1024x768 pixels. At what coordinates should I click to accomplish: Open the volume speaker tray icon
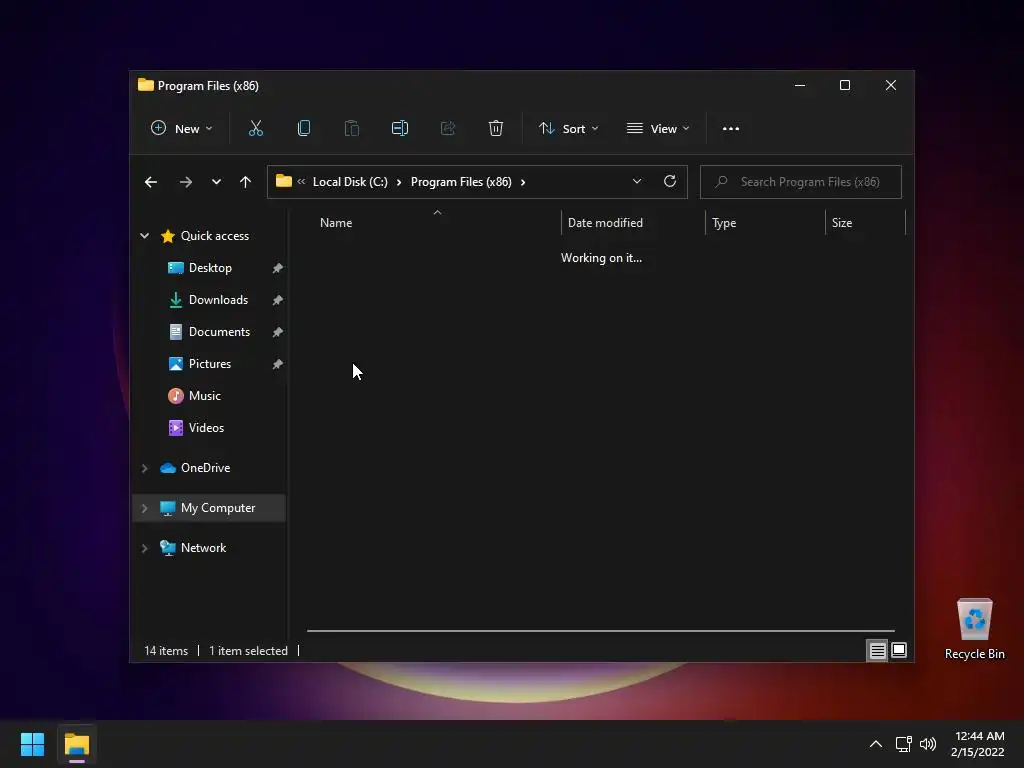click(927, 744)
